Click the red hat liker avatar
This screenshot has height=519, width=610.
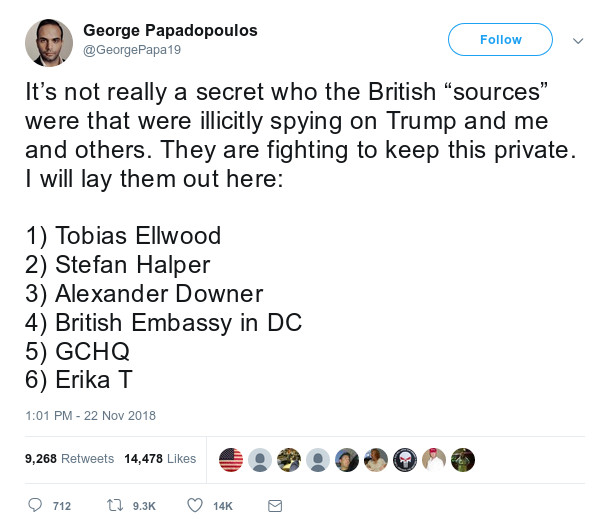434,459
